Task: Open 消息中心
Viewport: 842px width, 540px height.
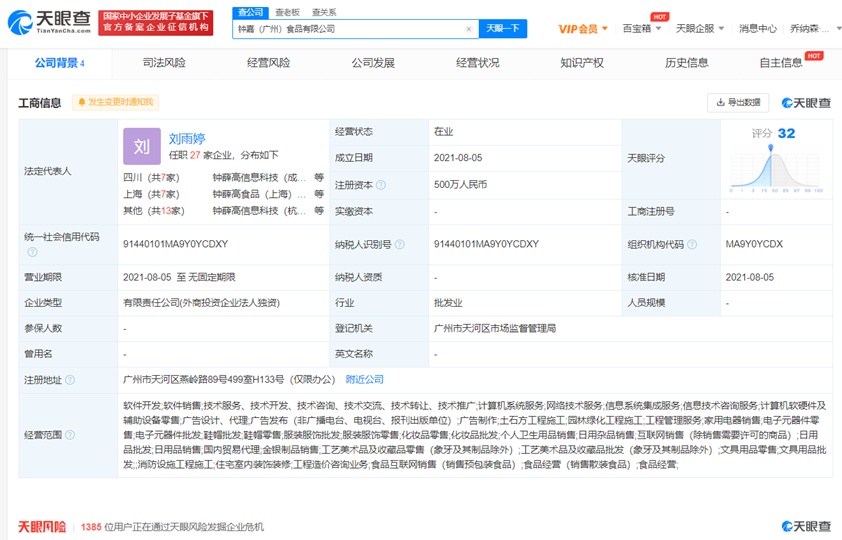Action: 758,28
